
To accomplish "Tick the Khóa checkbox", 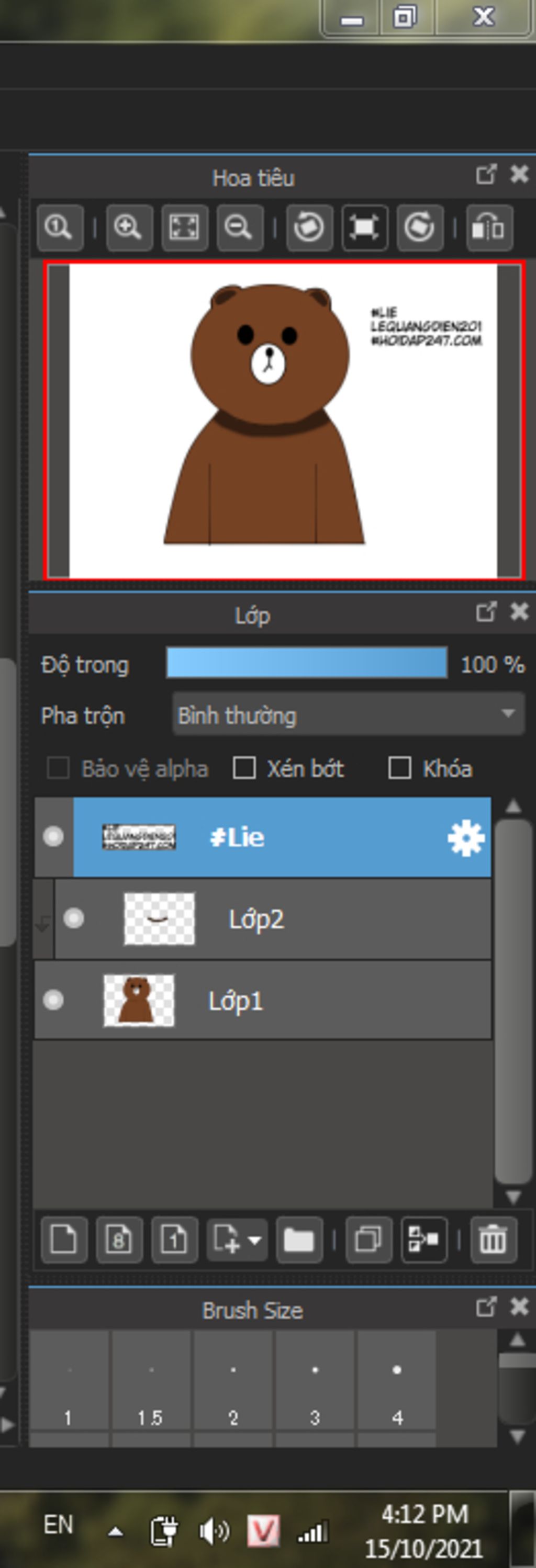I will [399, 768].
